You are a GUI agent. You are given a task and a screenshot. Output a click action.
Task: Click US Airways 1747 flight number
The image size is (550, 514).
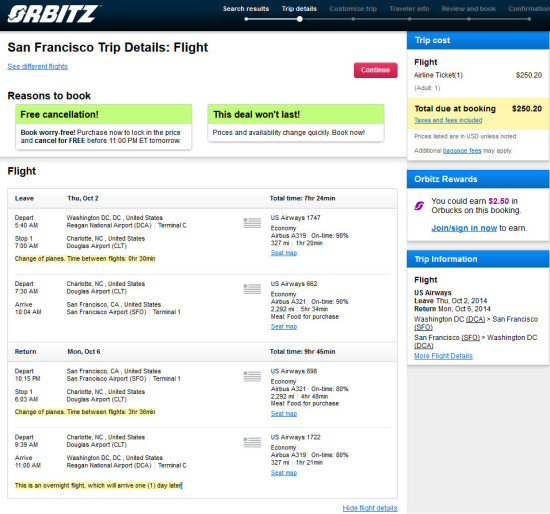click(x=295, y=218)
